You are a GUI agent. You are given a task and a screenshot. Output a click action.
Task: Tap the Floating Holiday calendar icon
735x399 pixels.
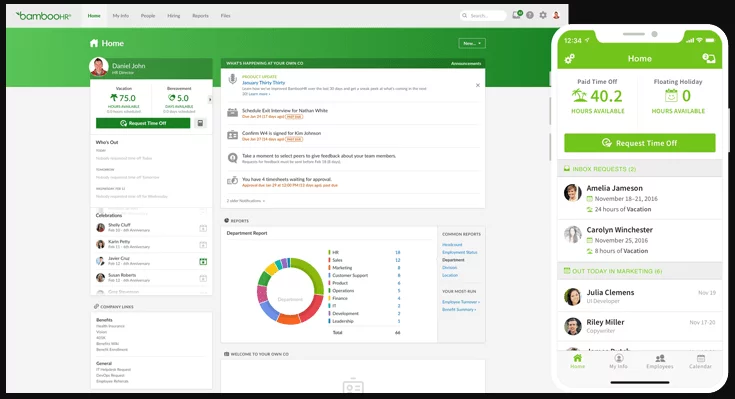coord(671,96)
